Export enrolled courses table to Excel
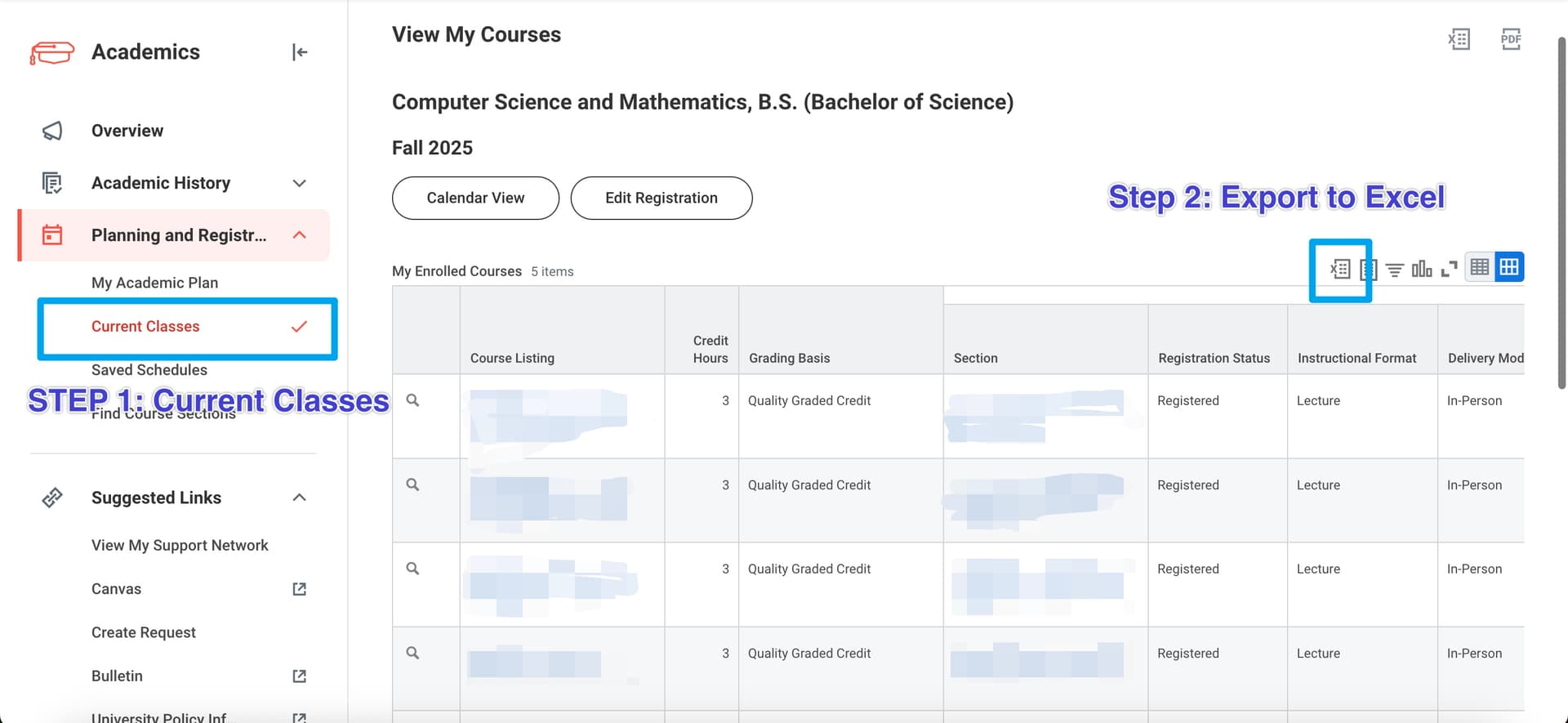Image resolution: width=1568 pixels, height=723 pixels. pos(1340,269)
